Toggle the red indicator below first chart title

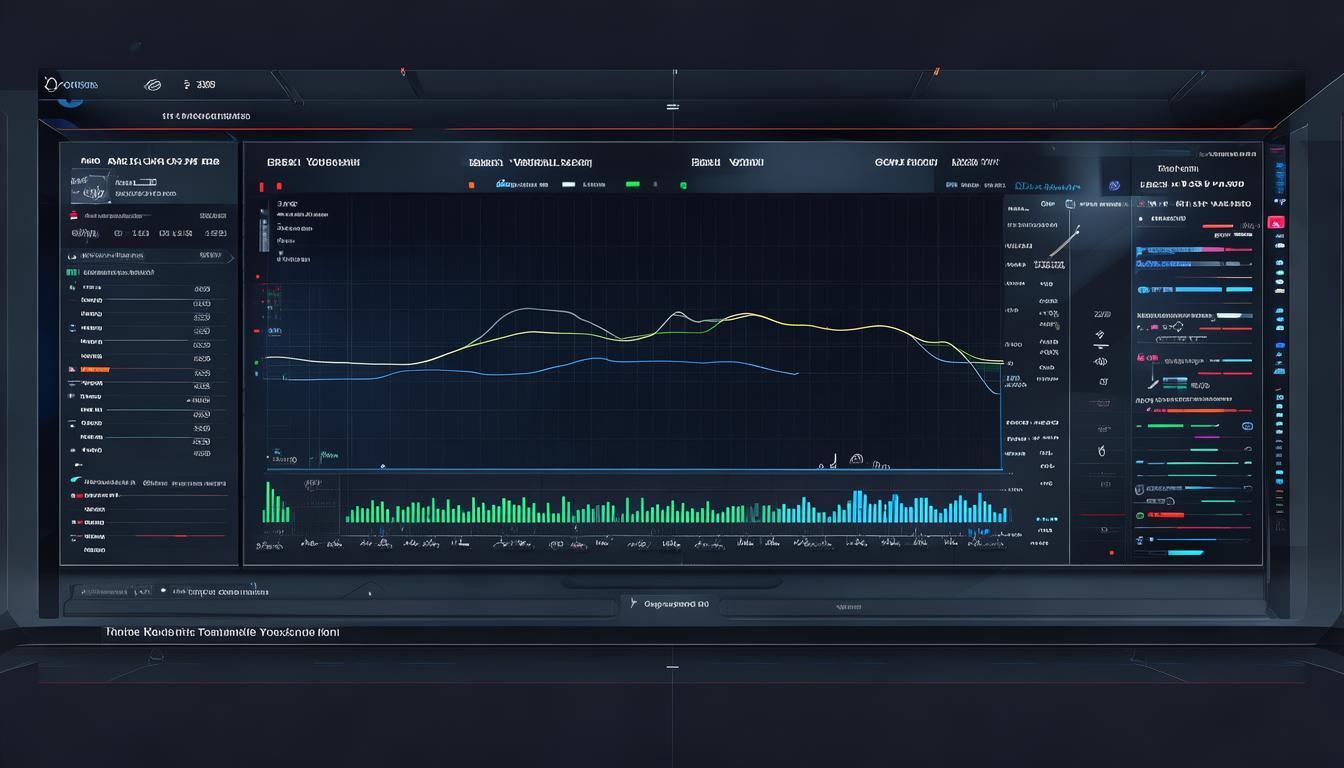[262, 186]
